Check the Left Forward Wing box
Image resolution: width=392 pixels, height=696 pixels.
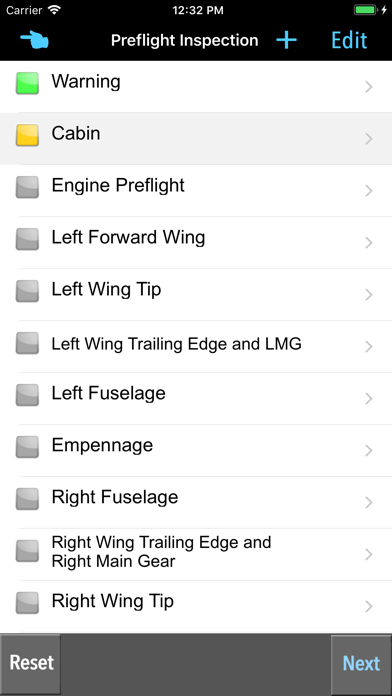(x=27, y=239)
